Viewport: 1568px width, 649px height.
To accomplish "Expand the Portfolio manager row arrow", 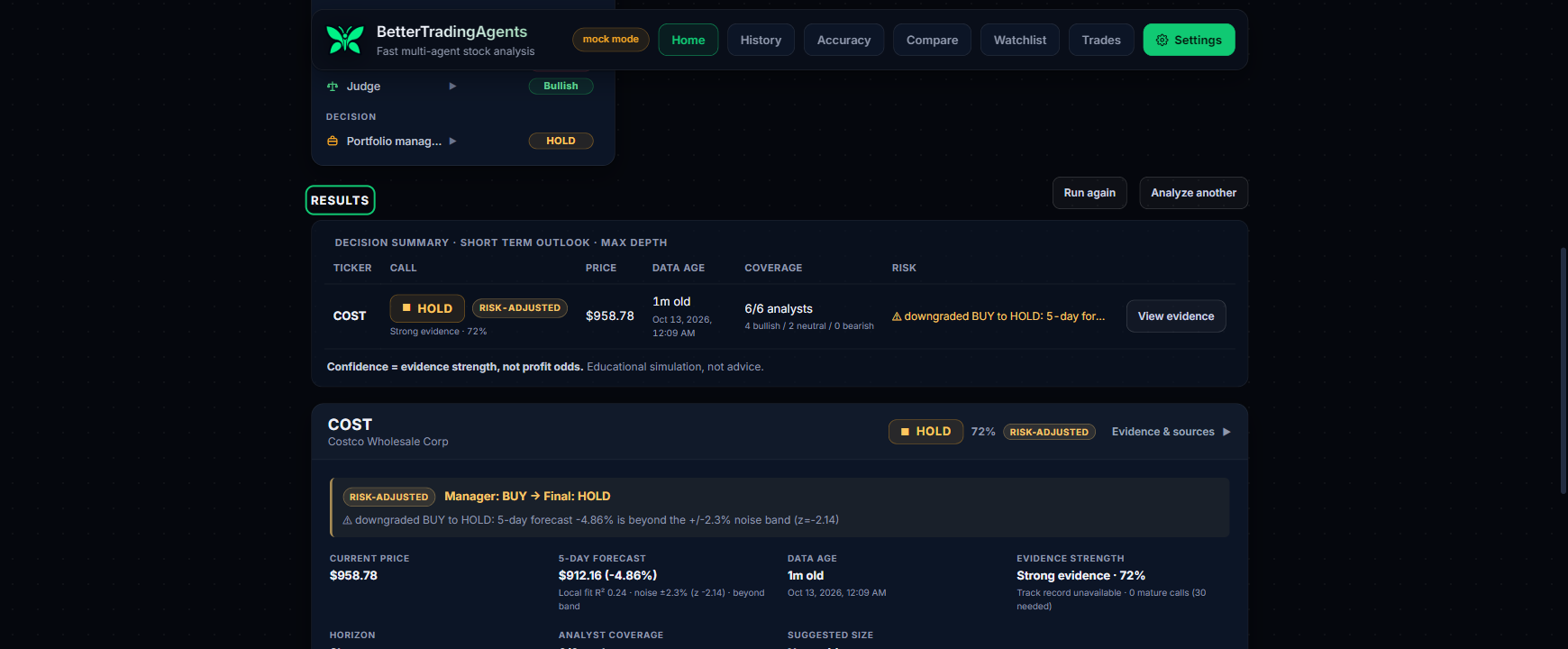I will coord(452,141).
